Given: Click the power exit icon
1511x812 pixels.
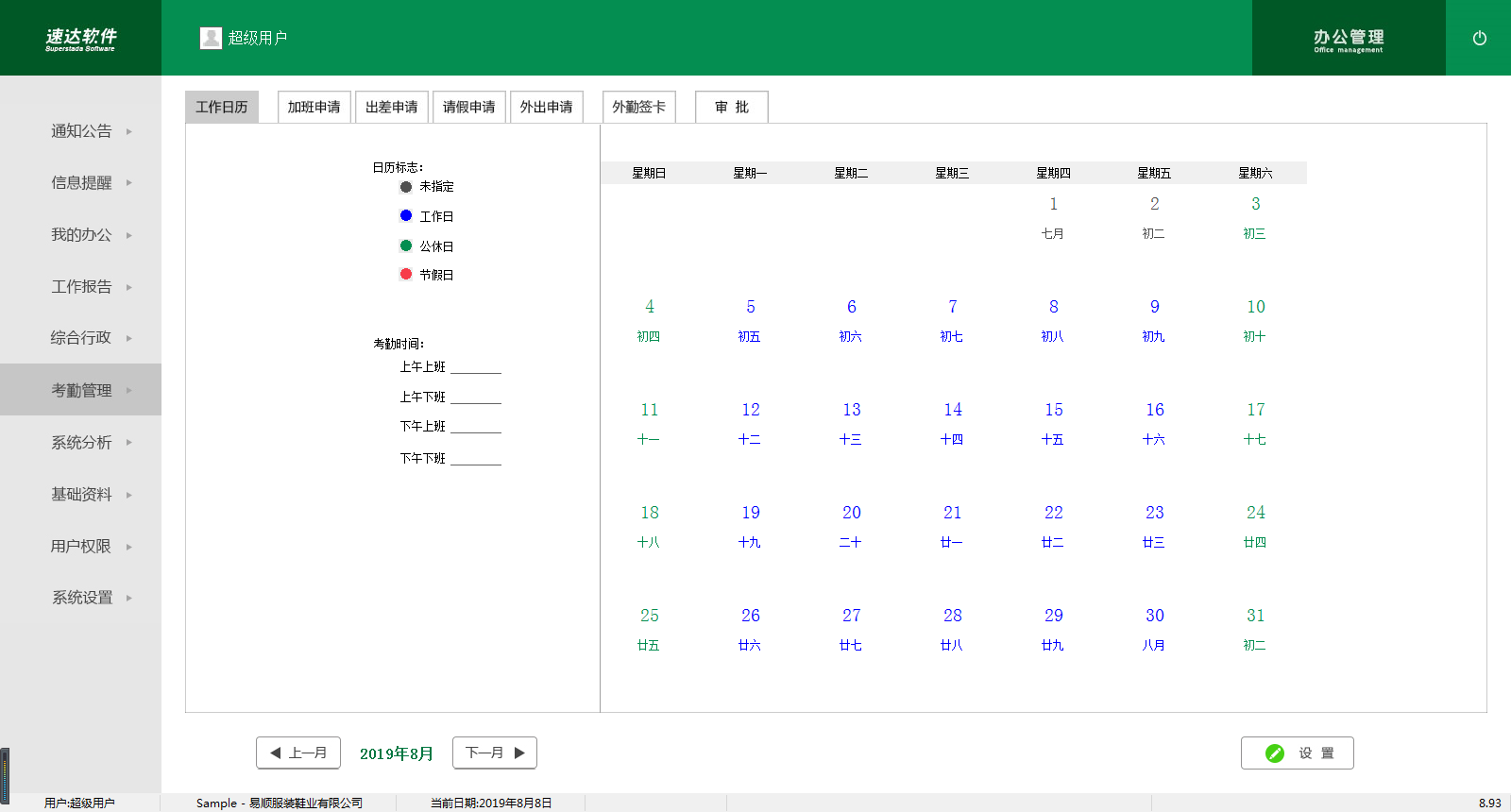Looking at the screenshot, I should point(1480,38).
